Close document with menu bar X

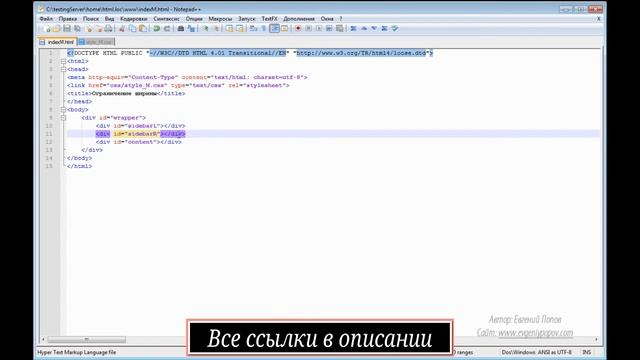(599, 19)
